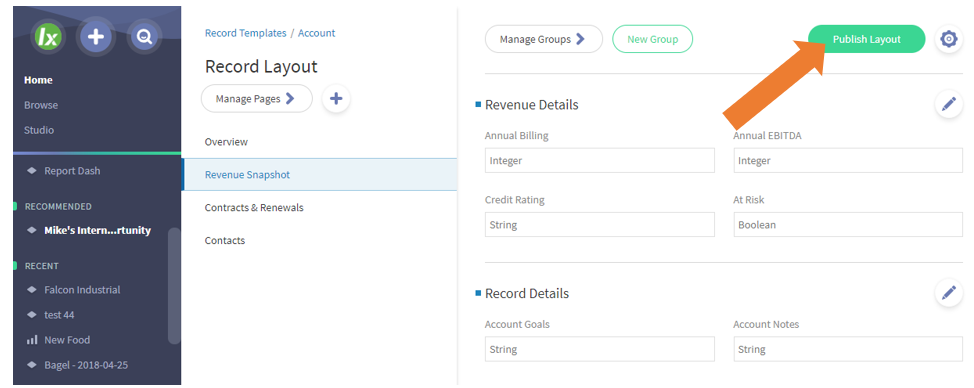Screen dimensions: 974x388
Task: Select the Contracts & Renewals page
Action: point(319,207)
